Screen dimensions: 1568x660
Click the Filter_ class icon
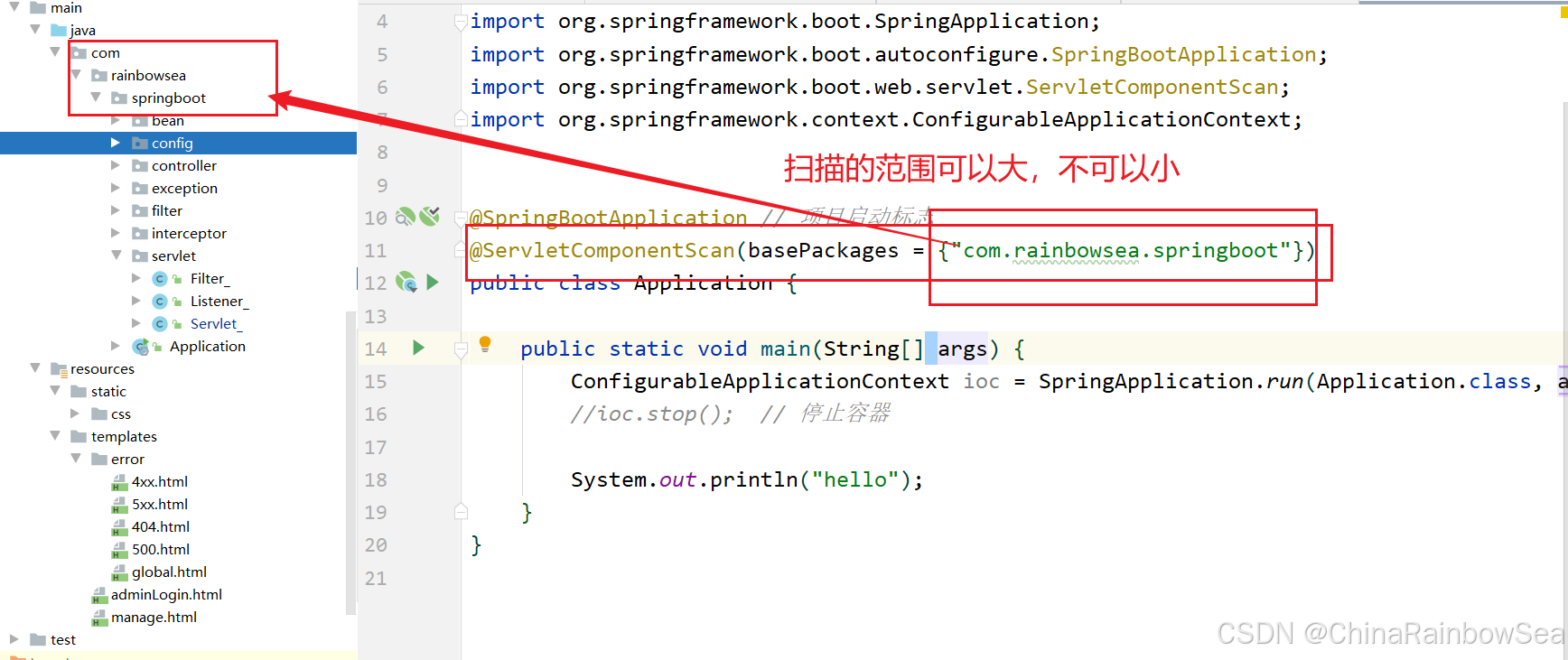[160, 279]
